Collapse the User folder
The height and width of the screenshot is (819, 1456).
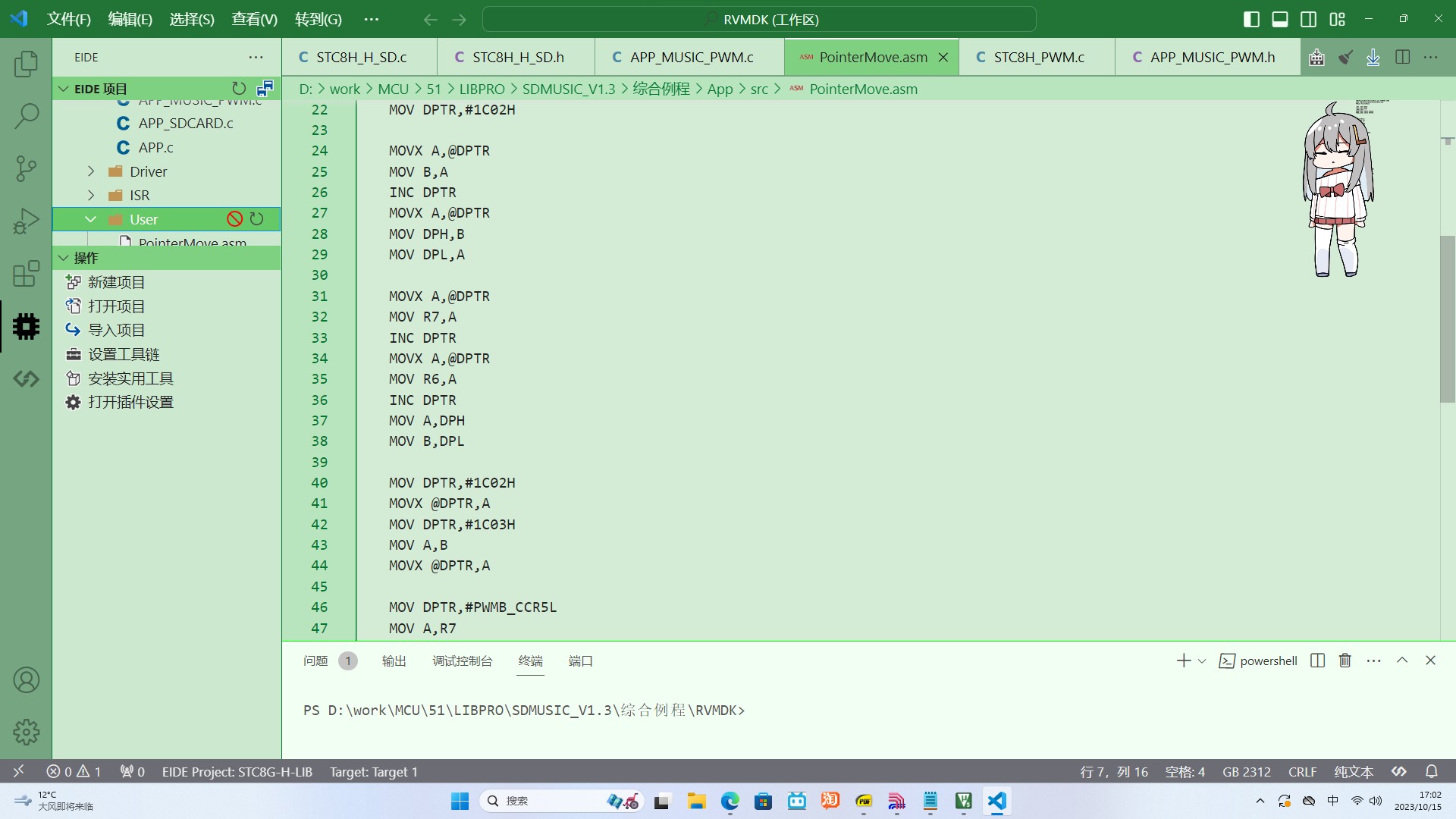coord(90,219)
